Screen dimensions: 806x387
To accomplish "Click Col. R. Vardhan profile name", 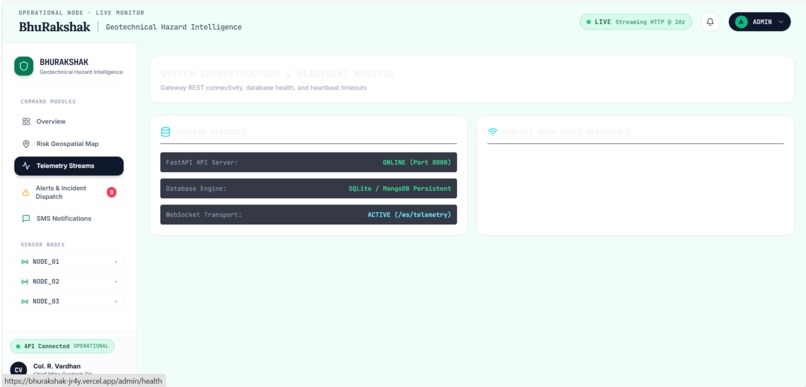I will [x=57, y=366].
